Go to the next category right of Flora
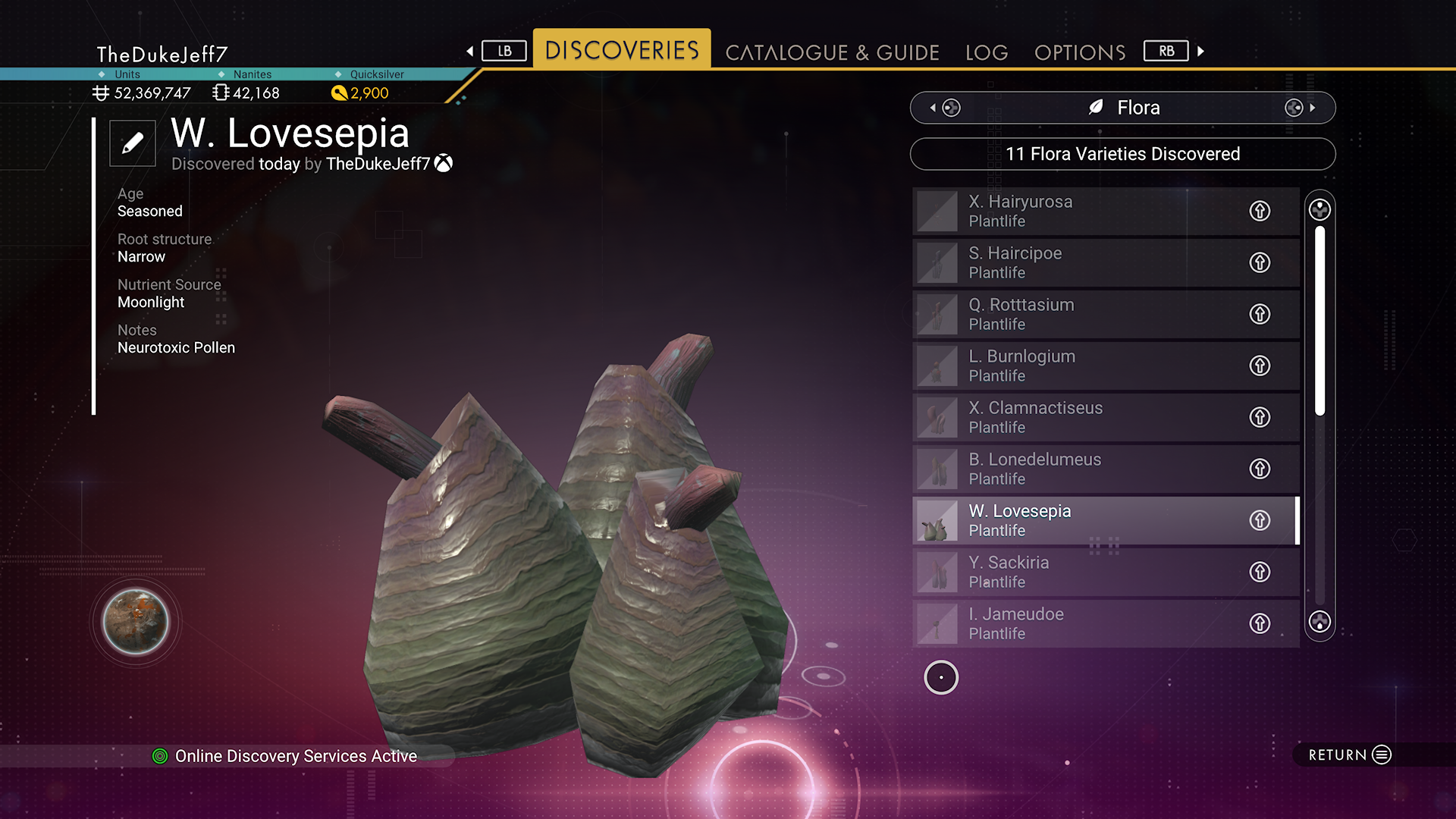1456x819 pixels. [x=1300, y=108]
